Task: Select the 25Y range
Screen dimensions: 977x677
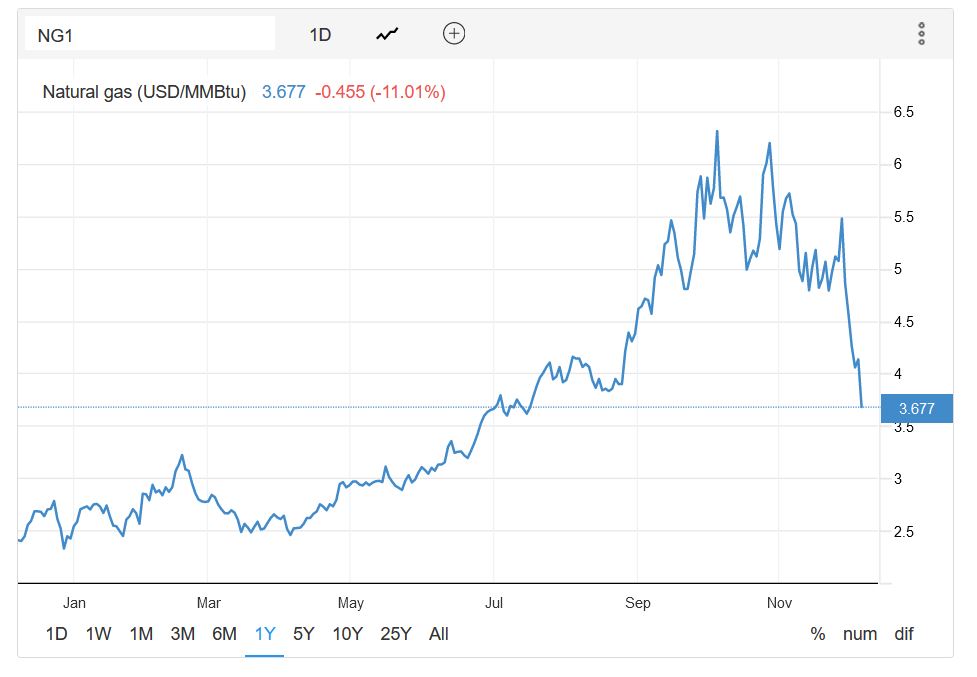Action: click(x=395, y=634)
